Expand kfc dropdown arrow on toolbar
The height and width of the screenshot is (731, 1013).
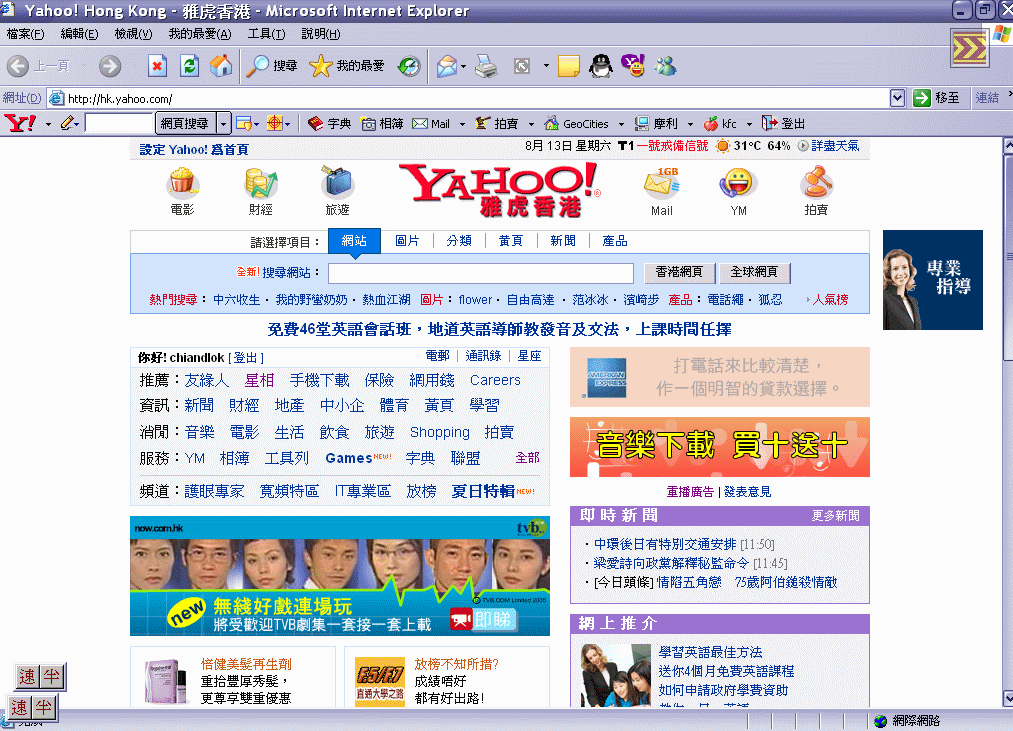tap(749, 124)
